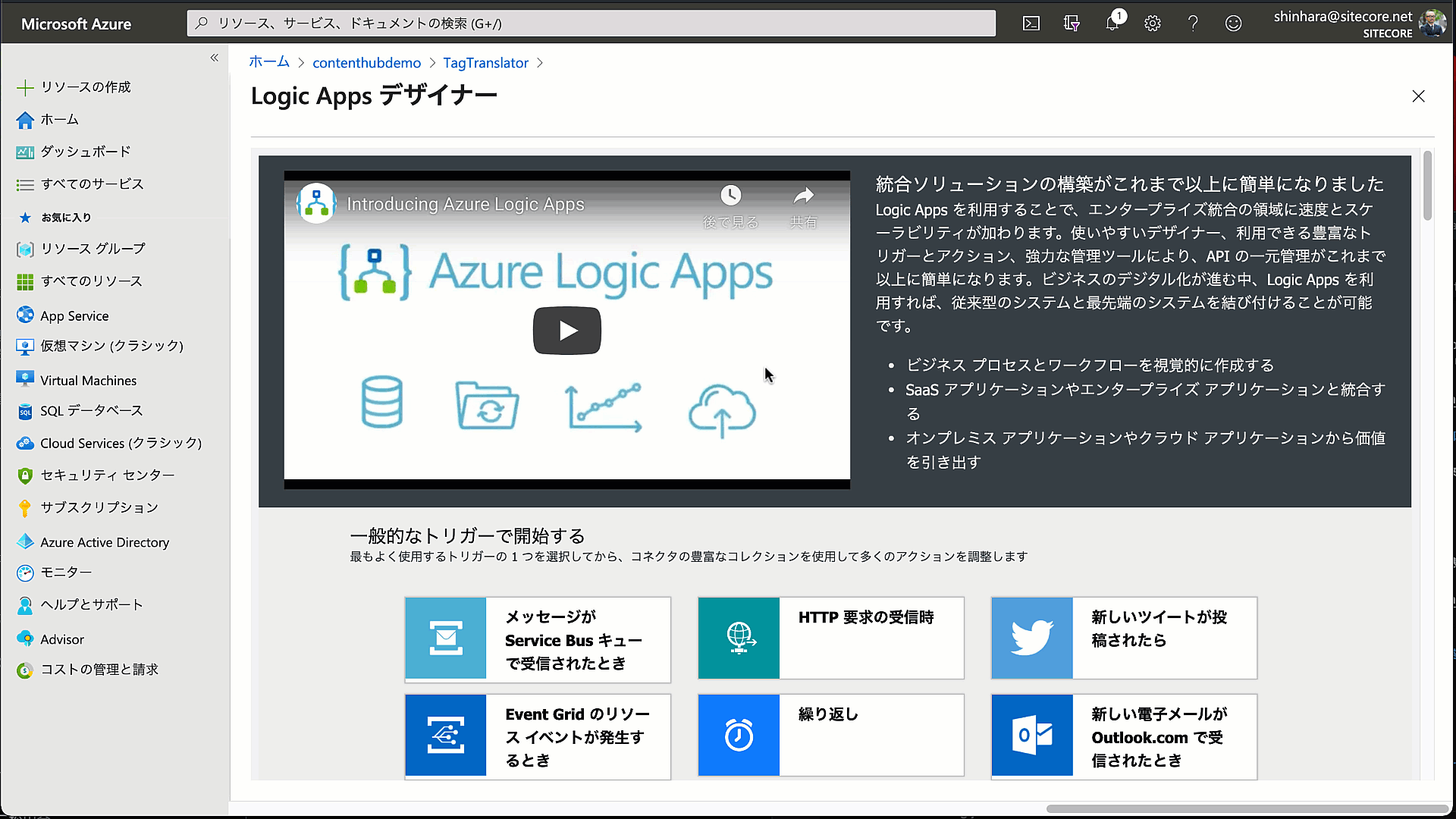
Task: Toggle the settings gear icon
Action: pos(1152,22)
